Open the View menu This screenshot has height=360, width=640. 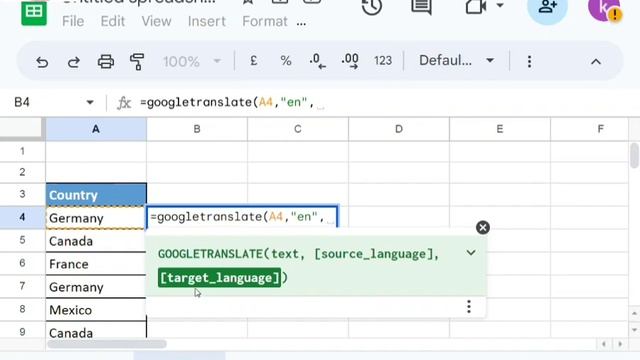(x=156, y=21)
